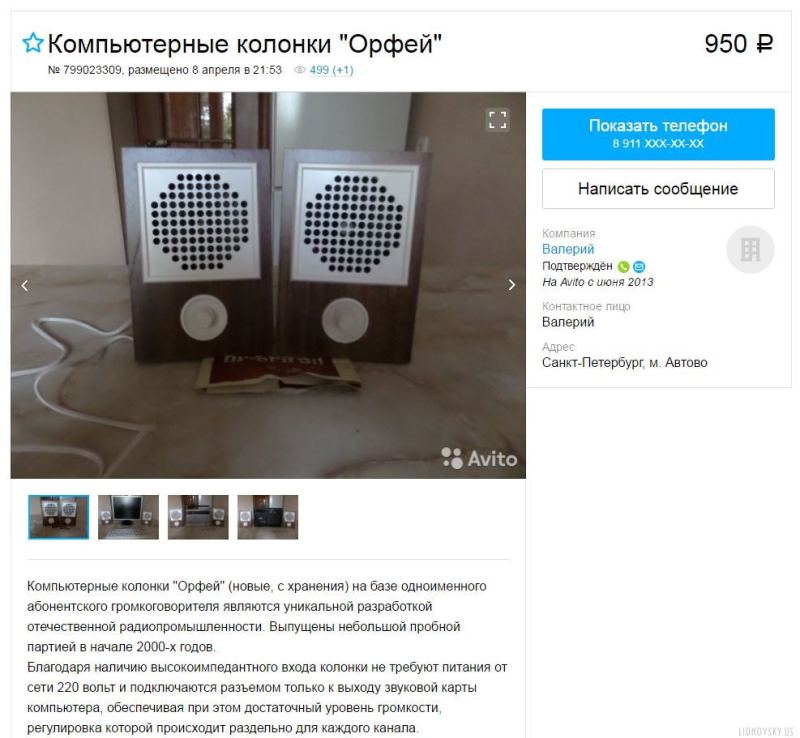Select fourth thumbnail with black device
This screenshot has width=800, height=738.
click(x=268, y=517)
